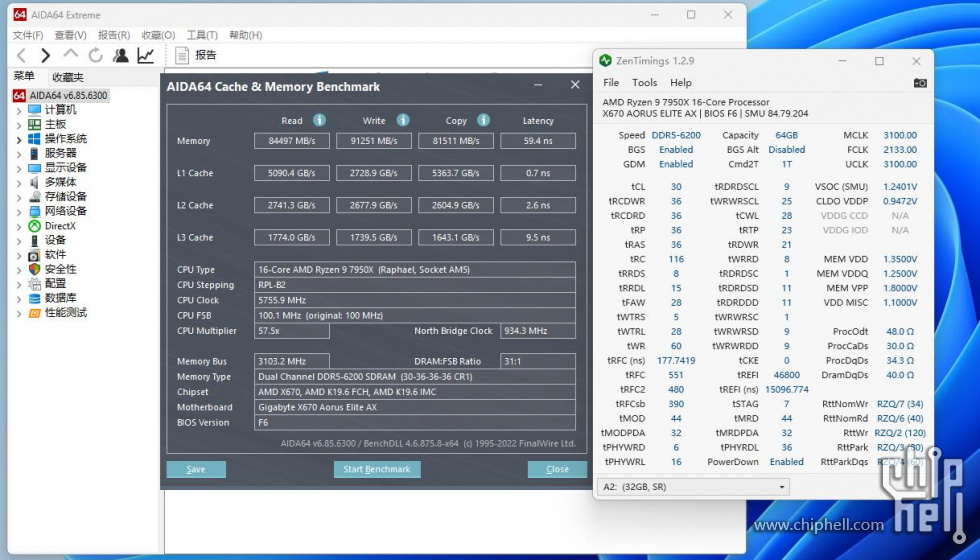Open the 文件(F) menu in AIDA64

tap(28, 35)
